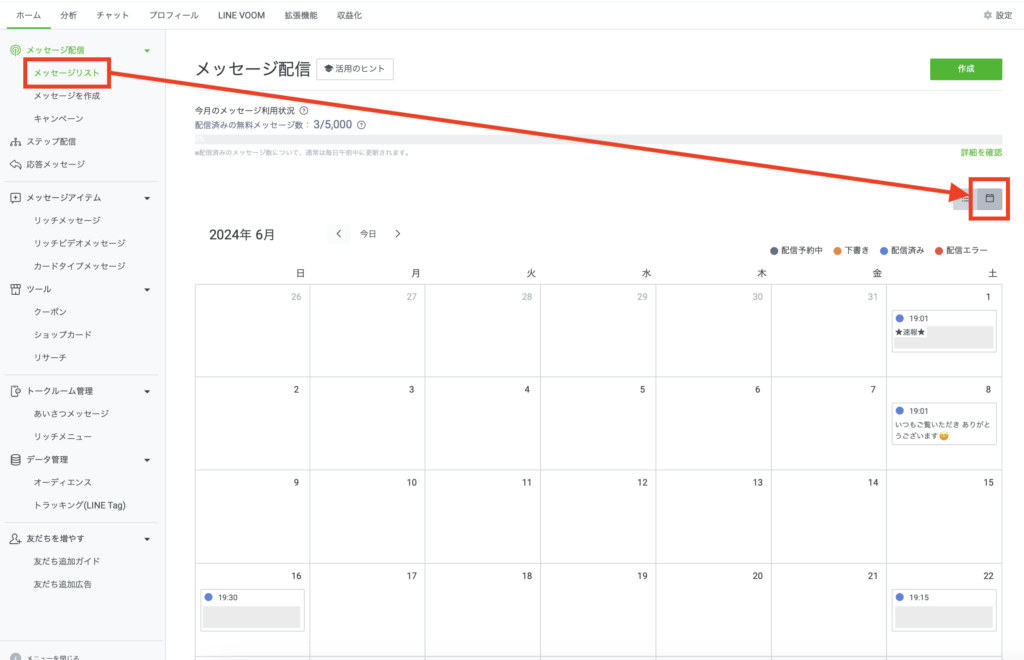Switch to list view icon

coord(965,199)
